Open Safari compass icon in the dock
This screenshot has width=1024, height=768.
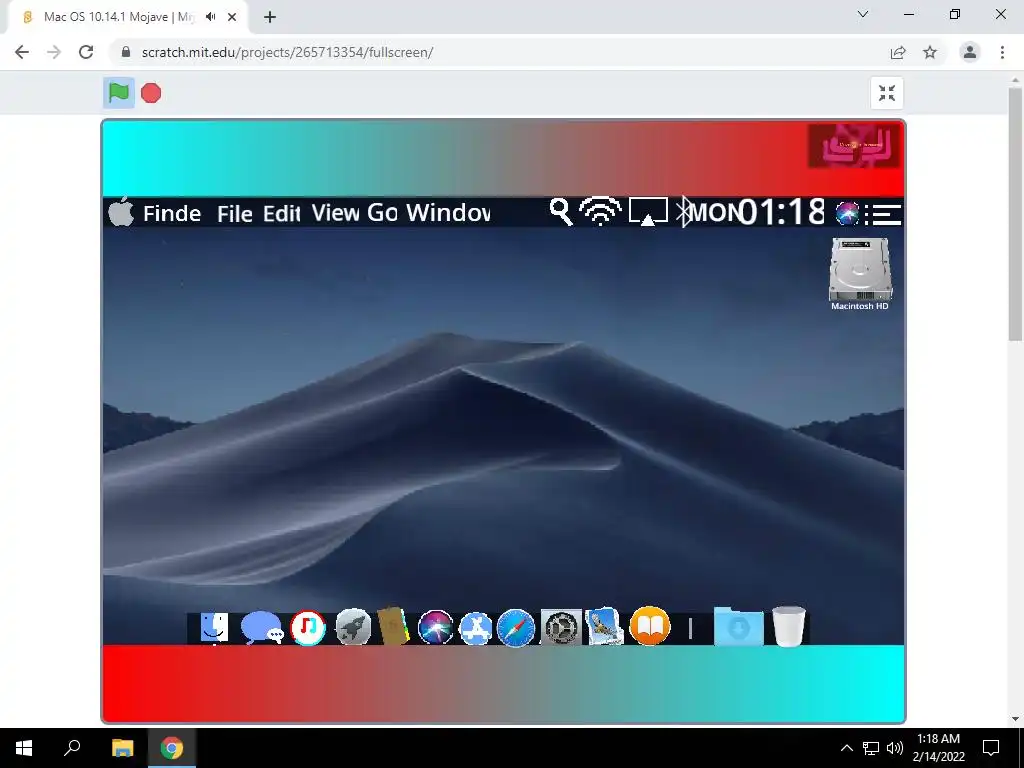point(515,628)
